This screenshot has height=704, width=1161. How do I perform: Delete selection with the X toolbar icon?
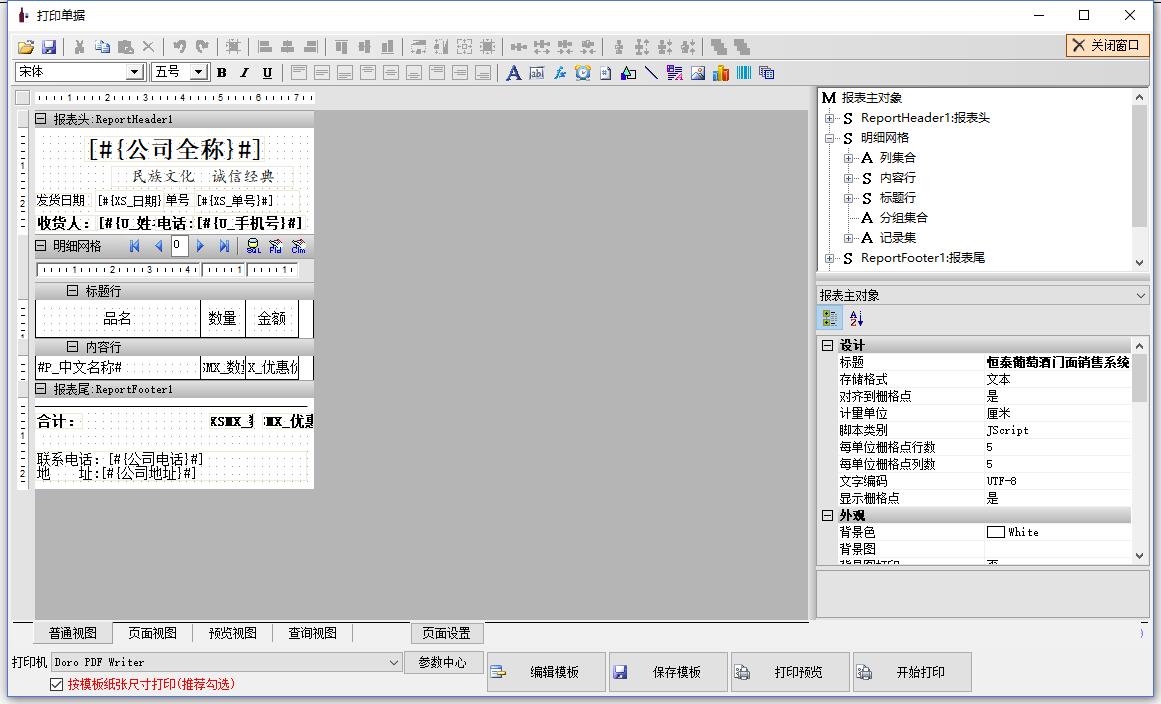tap(148, 47)
